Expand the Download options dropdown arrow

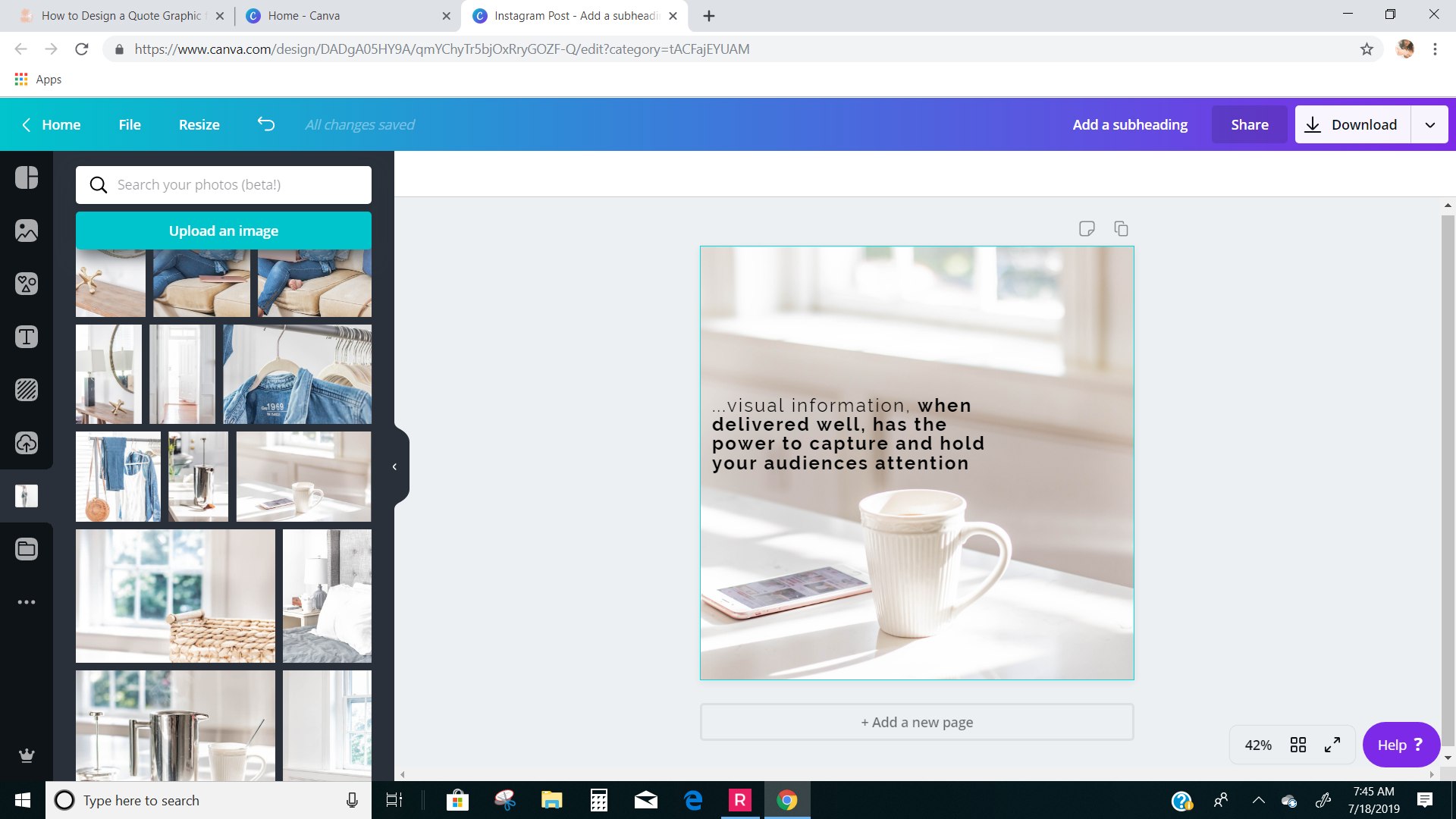[x=1429, y=124]
